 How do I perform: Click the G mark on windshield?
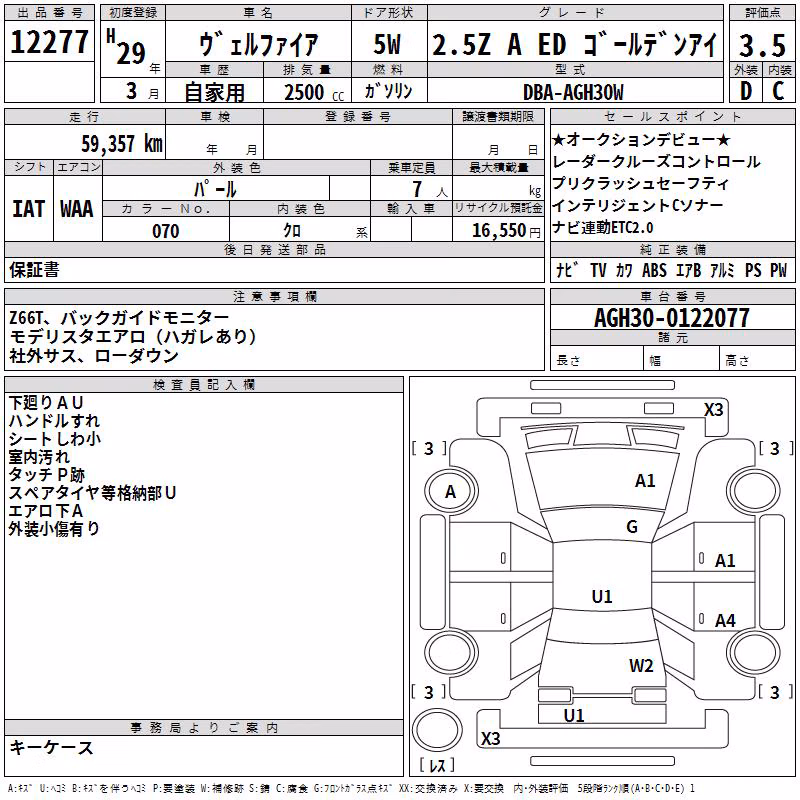pos(632,527)
